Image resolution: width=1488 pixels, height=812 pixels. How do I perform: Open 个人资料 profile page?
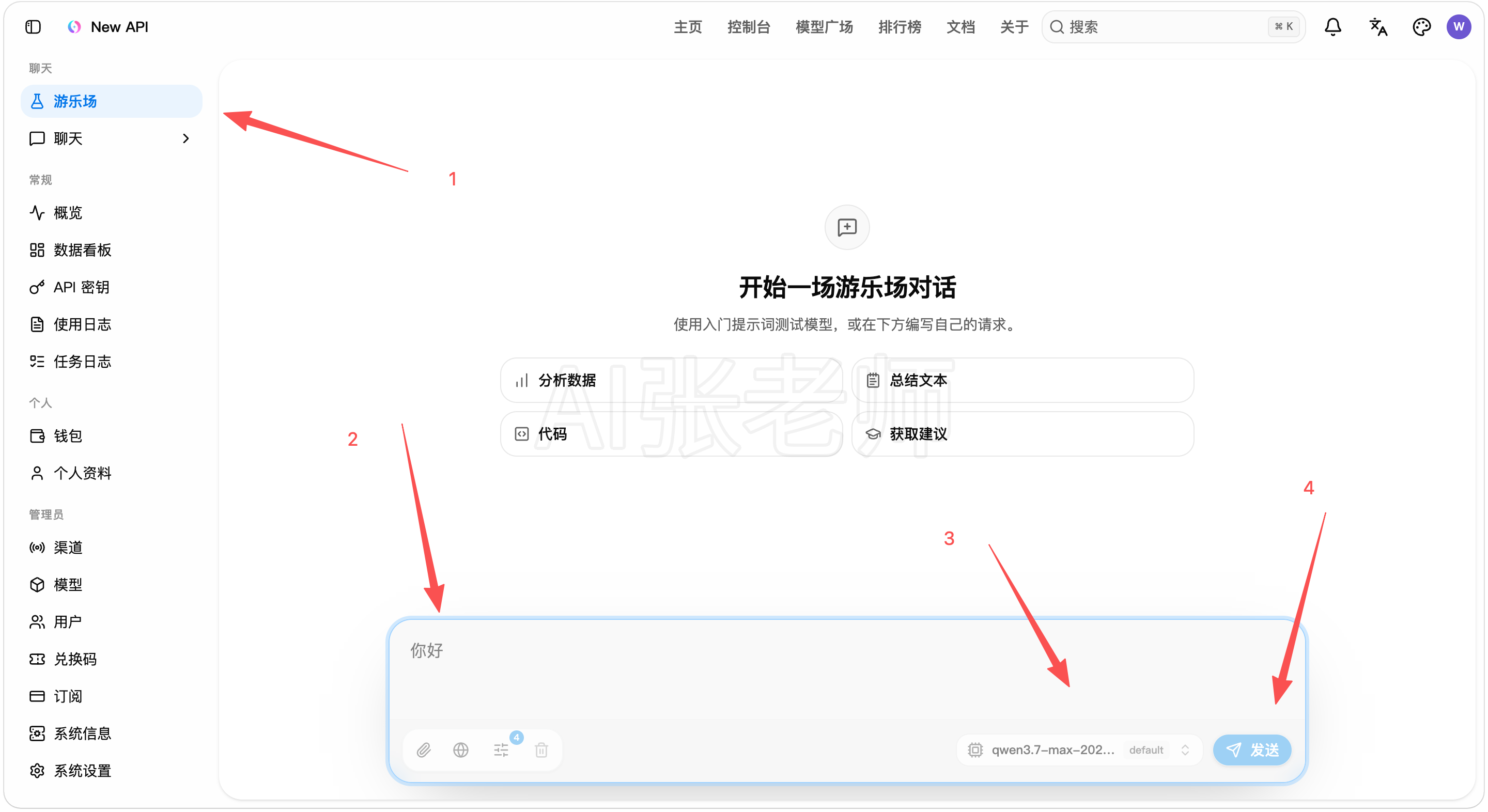112,473
